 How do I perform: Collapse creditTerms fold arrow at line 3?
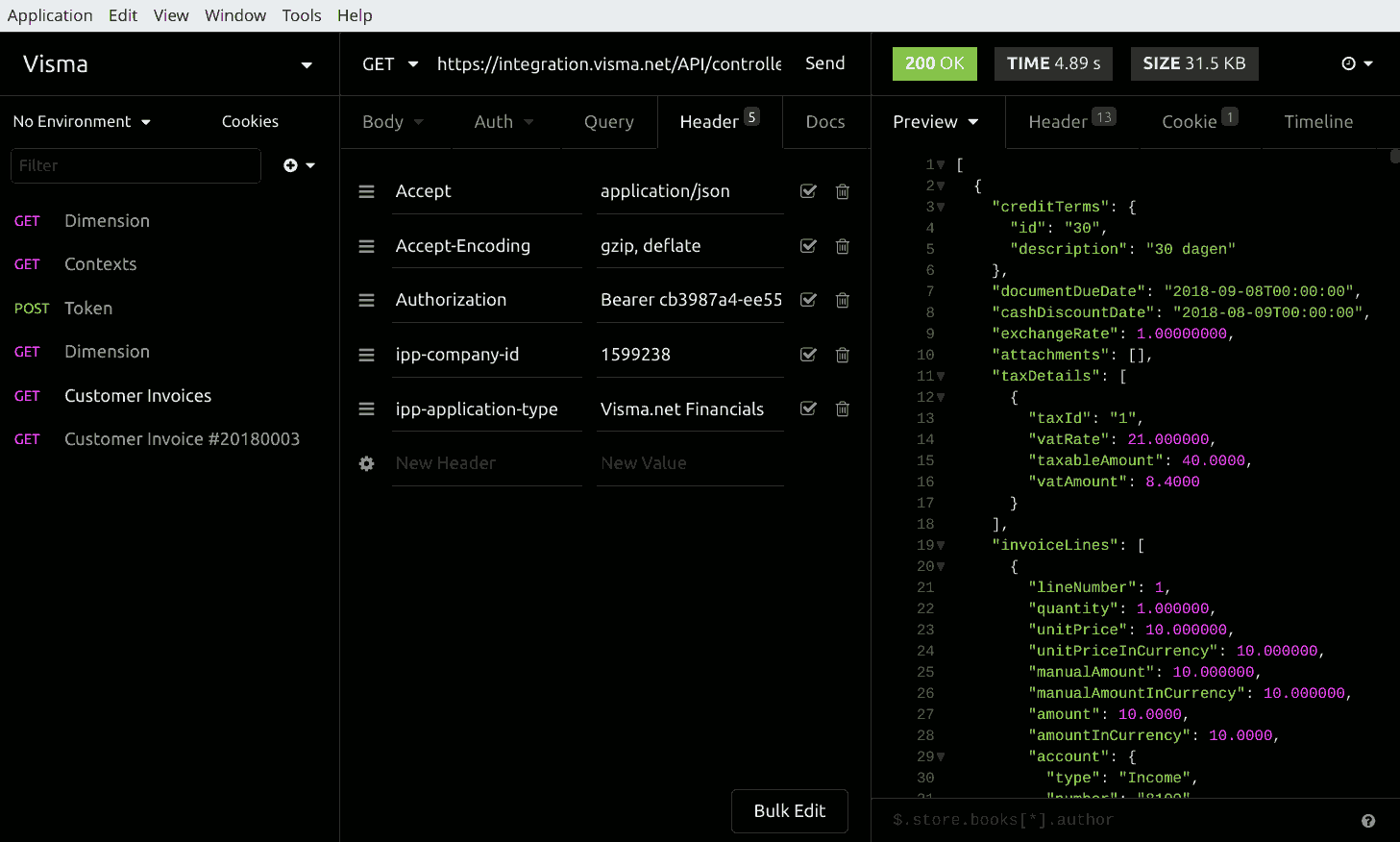tap(941, 207)
